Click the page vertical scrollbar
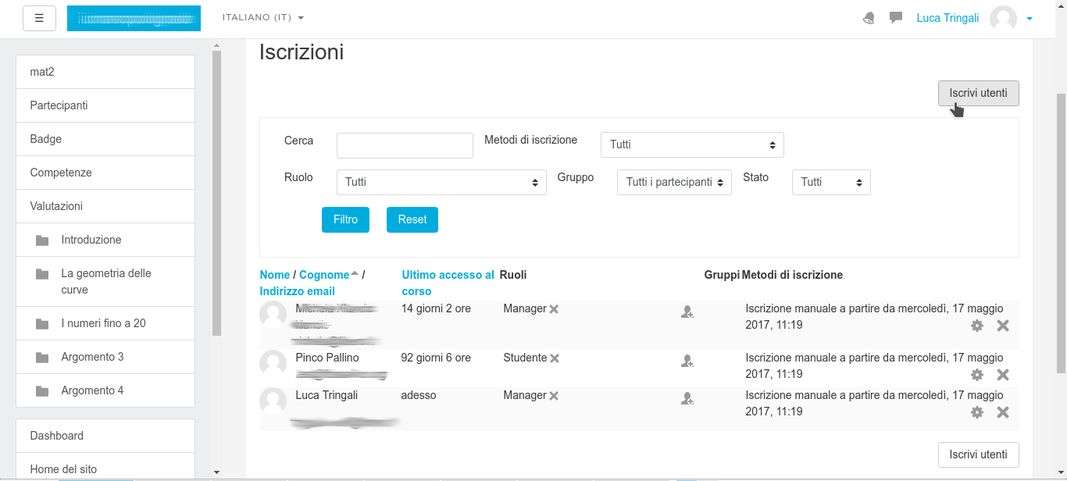Screen dimensions: 1067x481 [x=1061, y=233]
